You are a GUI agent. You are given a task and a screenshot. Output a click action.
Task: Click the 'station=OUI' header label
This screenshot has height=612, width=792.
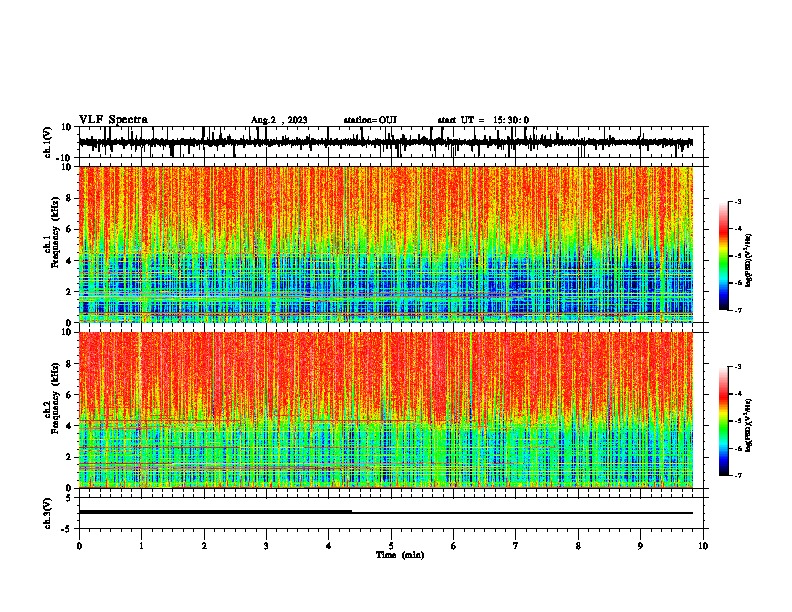370,120
